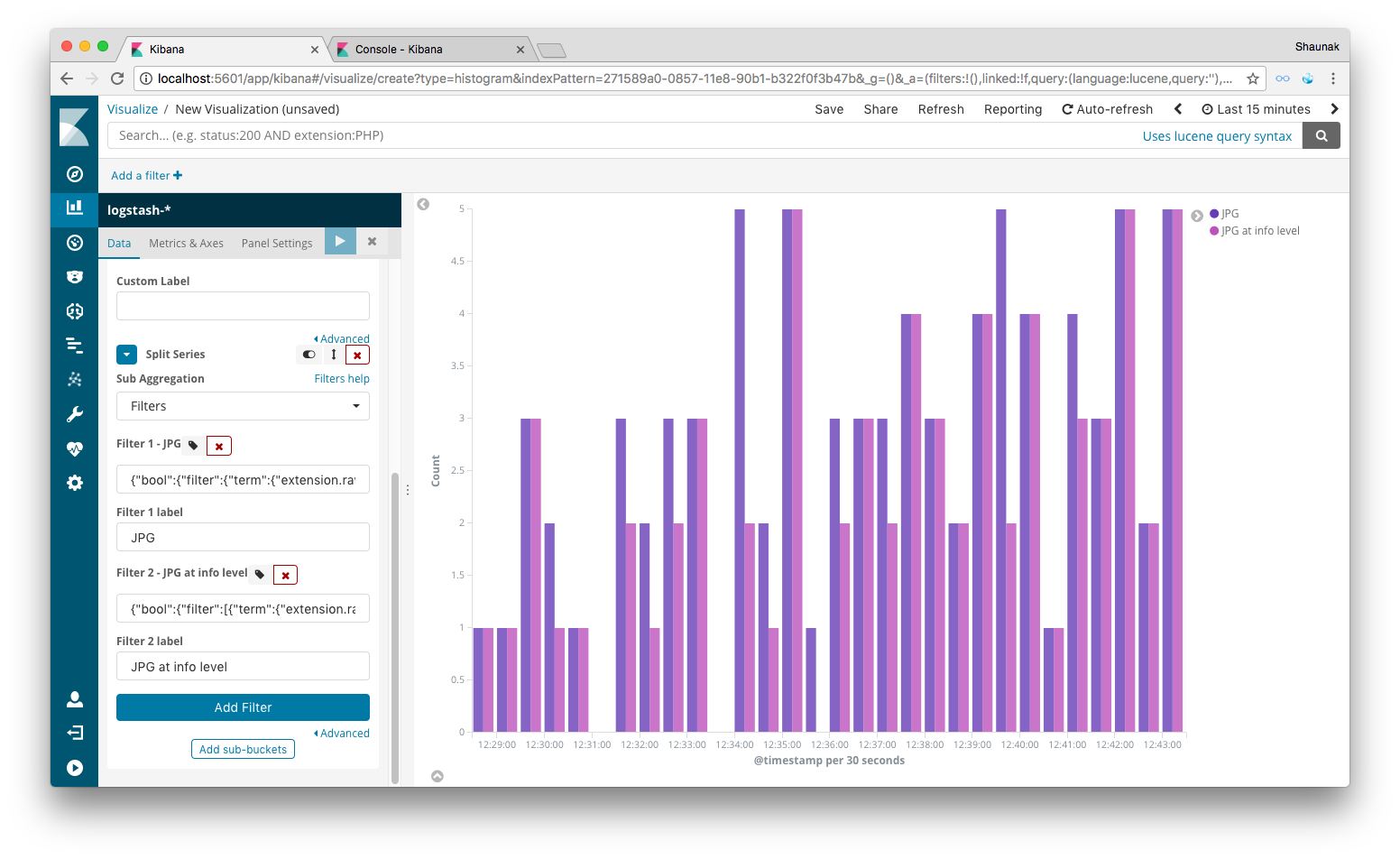1400x859 pixels.
Task: Open Management via the gear icon
Action: 75,483
